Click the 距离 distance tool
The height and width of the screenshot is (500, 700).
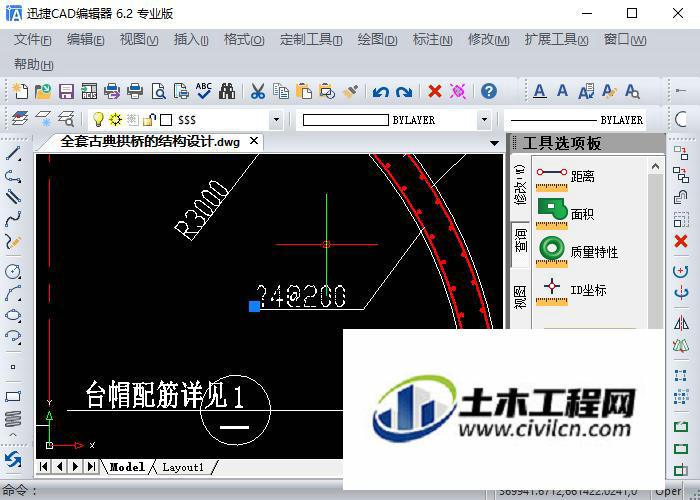point(565,177)
